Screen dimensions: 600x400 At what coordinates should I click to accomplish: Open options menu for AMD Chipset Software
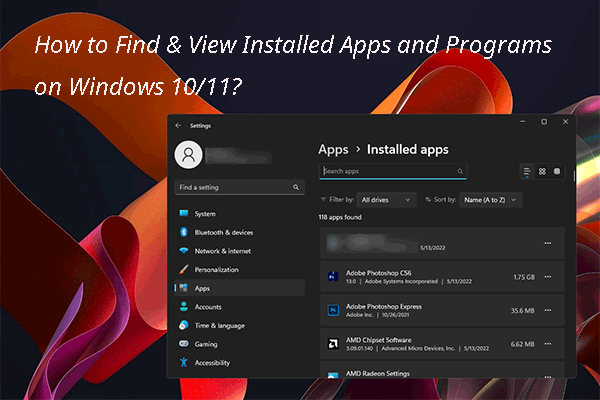click(546, 344)
